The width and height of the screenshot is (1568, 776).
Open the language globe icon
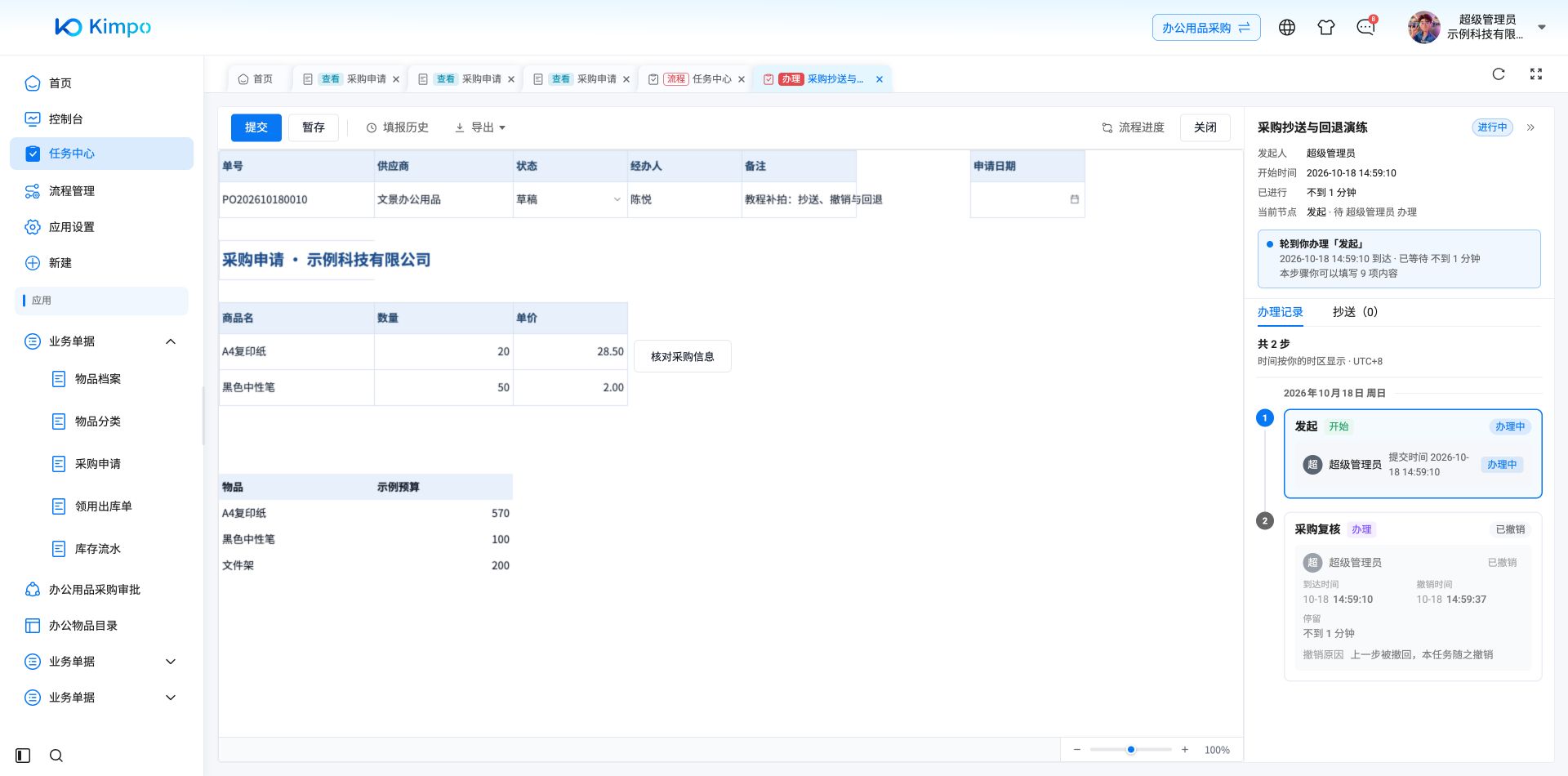[x=1287, y=28]
